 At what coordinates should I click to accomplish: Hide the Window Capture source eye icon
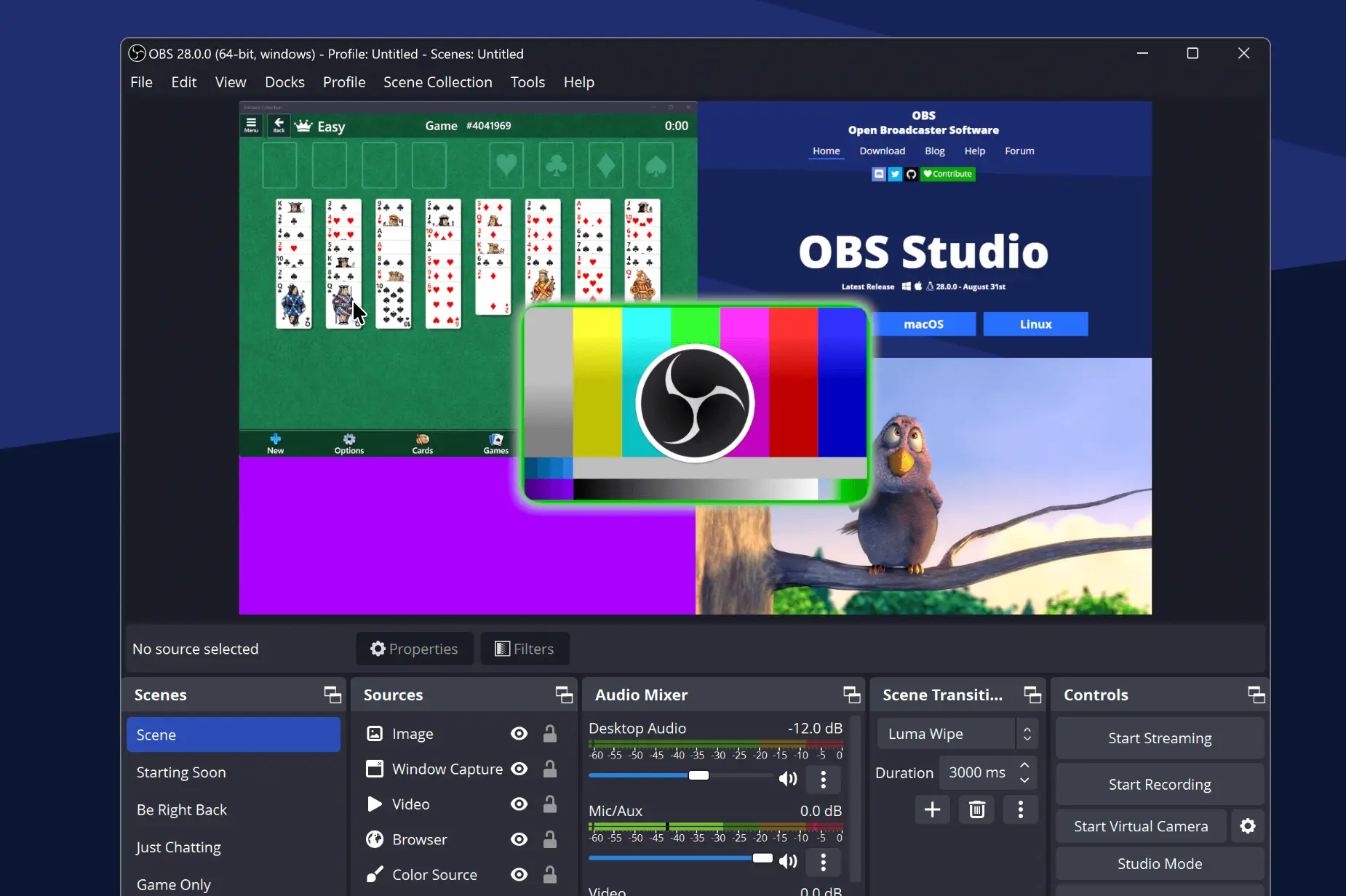click(519, 769)
